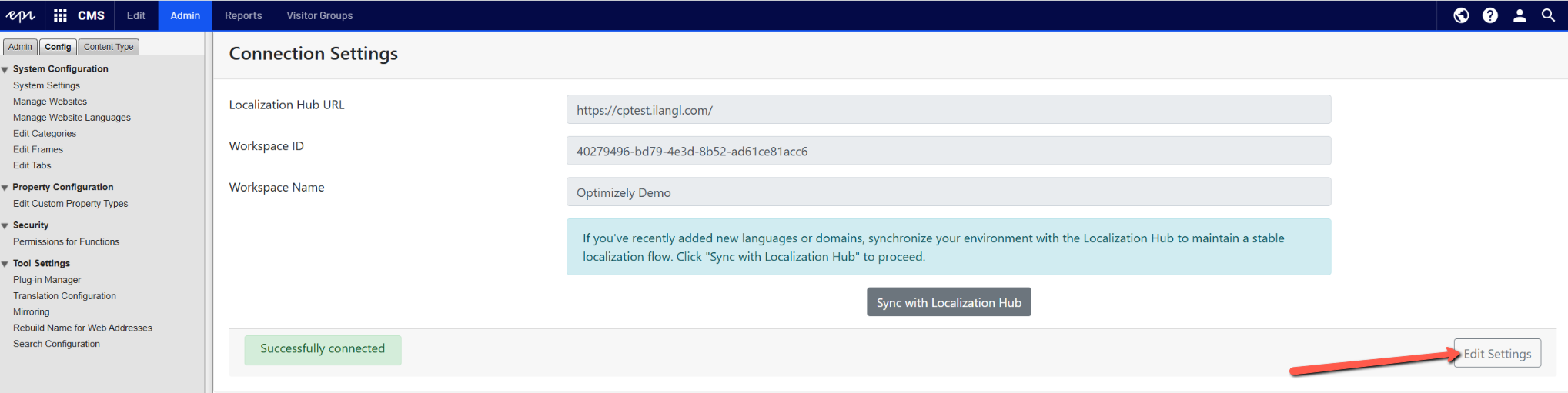Open Translation Configuration link

point(65,296)
